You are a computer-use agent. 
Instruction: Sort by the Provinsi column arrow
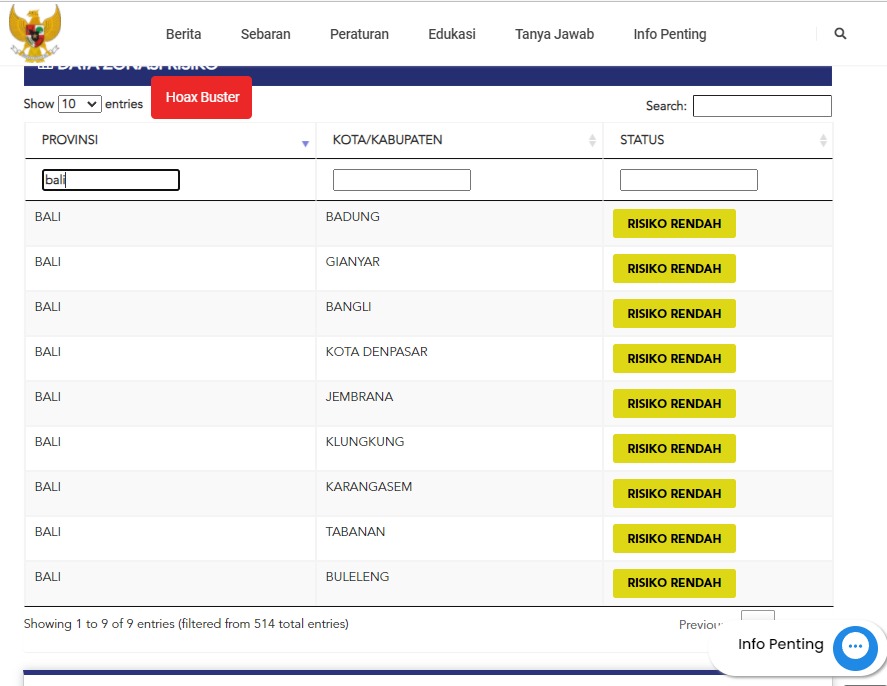305,144
